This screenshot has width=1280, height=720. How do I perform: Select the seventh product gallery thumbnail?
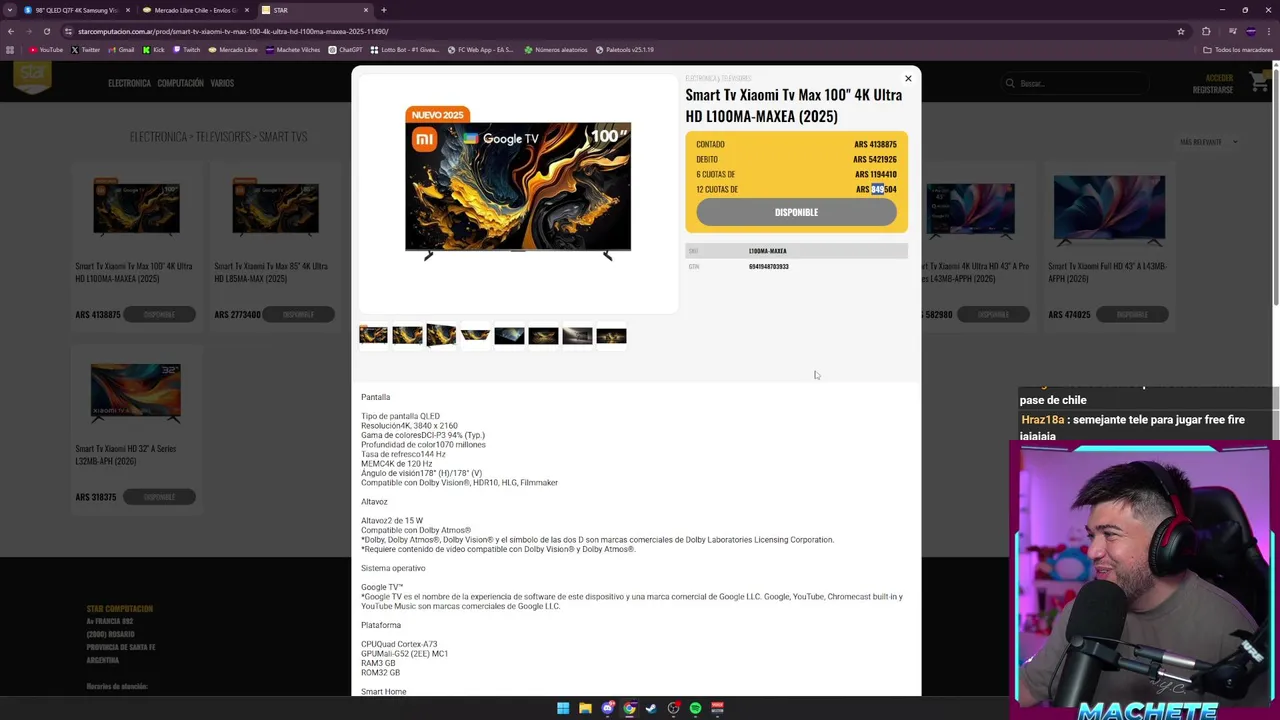577,336
